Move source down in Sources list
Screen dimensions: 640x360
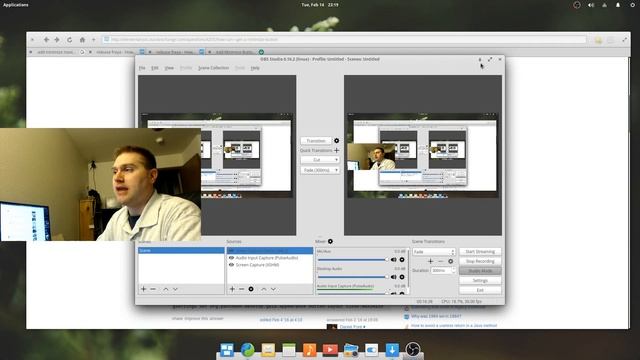[x=273, y=289]
